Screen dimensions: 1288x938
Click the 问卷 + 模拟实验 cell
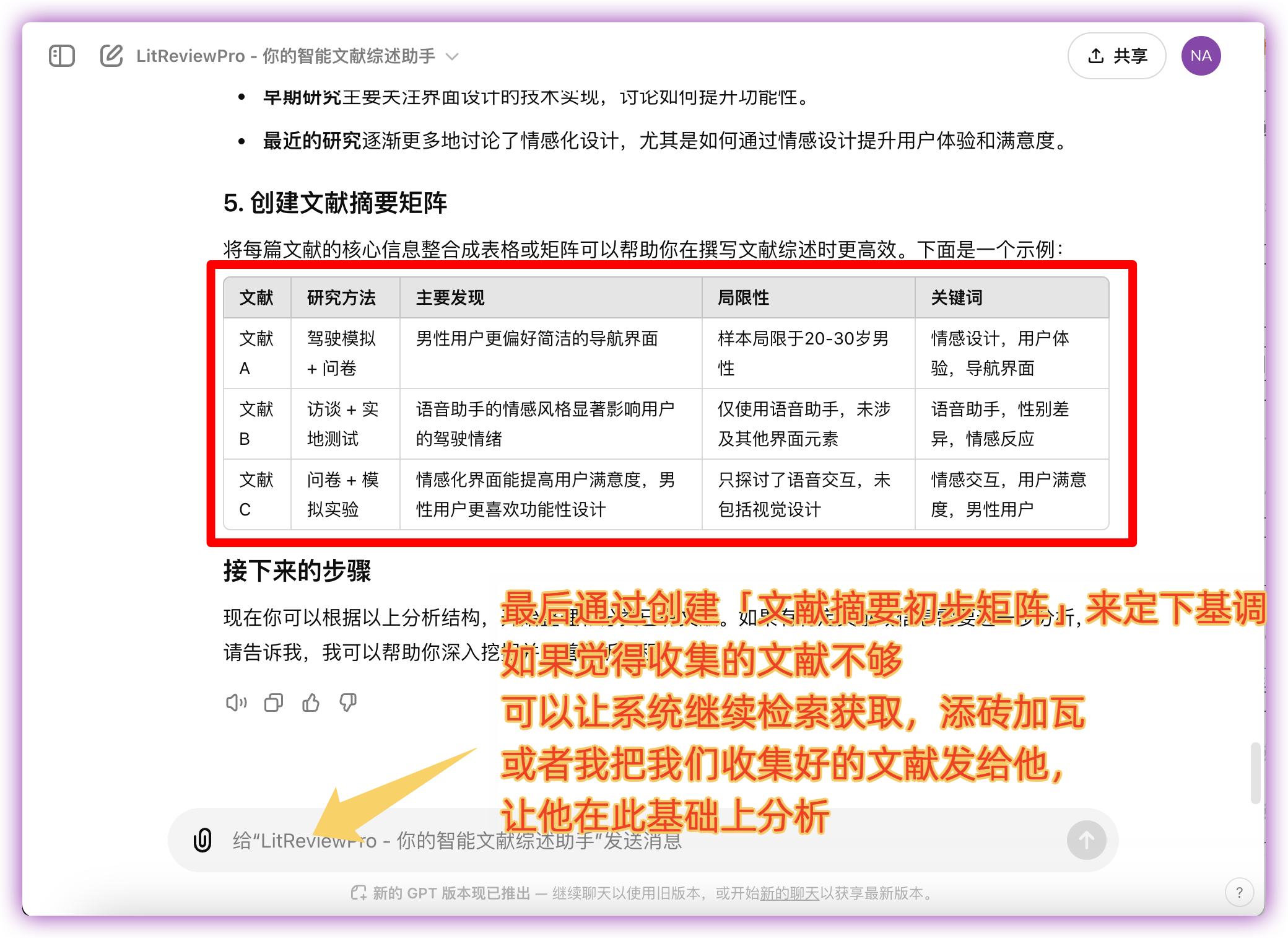(346, 494)
